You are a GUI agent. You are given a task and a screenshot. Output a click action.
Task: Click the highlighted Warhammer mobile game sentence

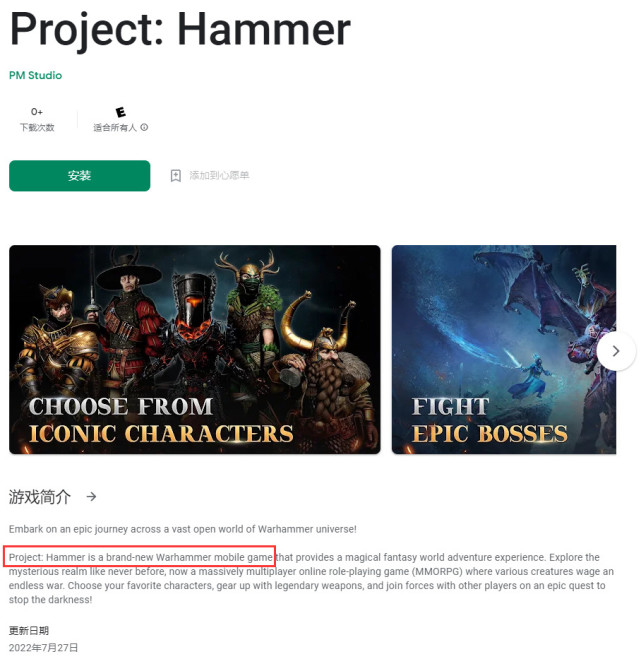[x=140, y=556]
